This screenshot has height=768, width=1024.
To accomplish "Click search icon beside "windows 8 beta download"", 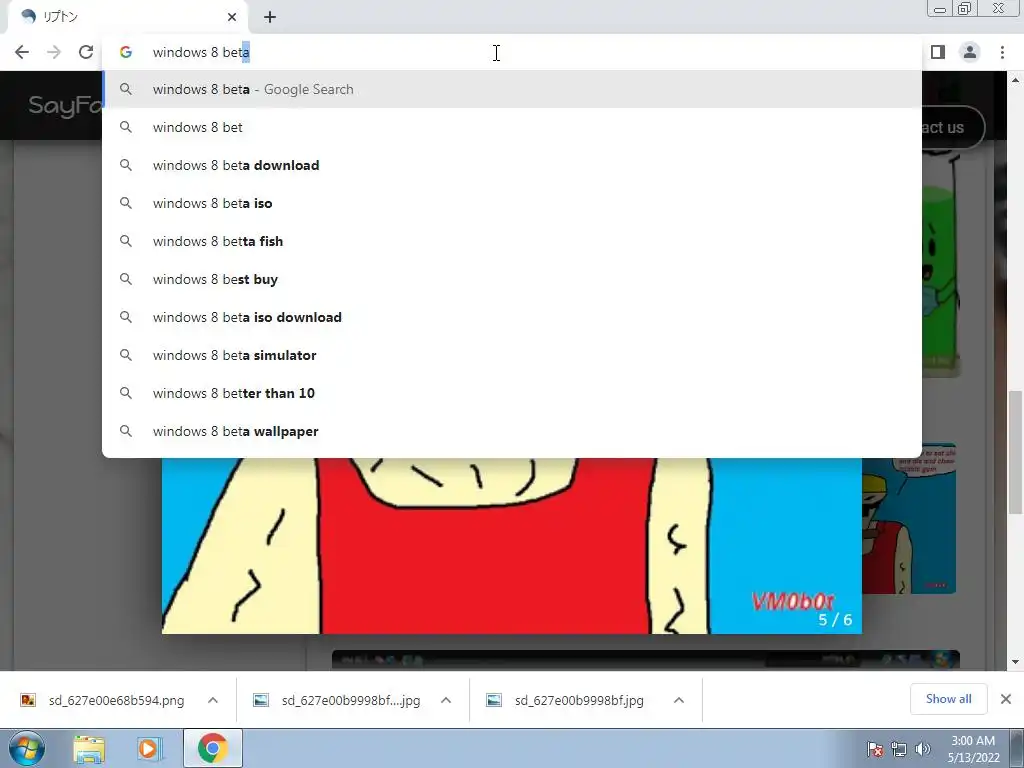I will pyautogui.click(x=125, y=165).
